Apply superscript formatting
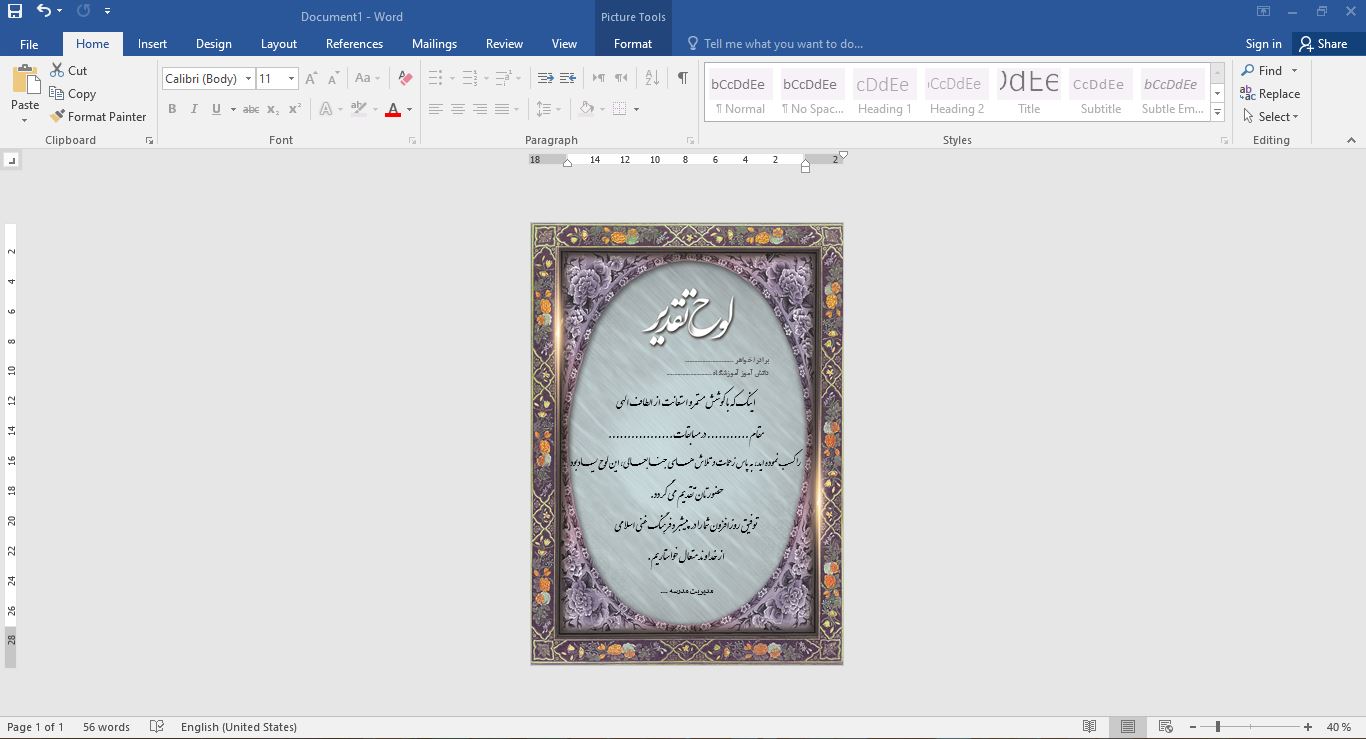 tap(294, 109)
